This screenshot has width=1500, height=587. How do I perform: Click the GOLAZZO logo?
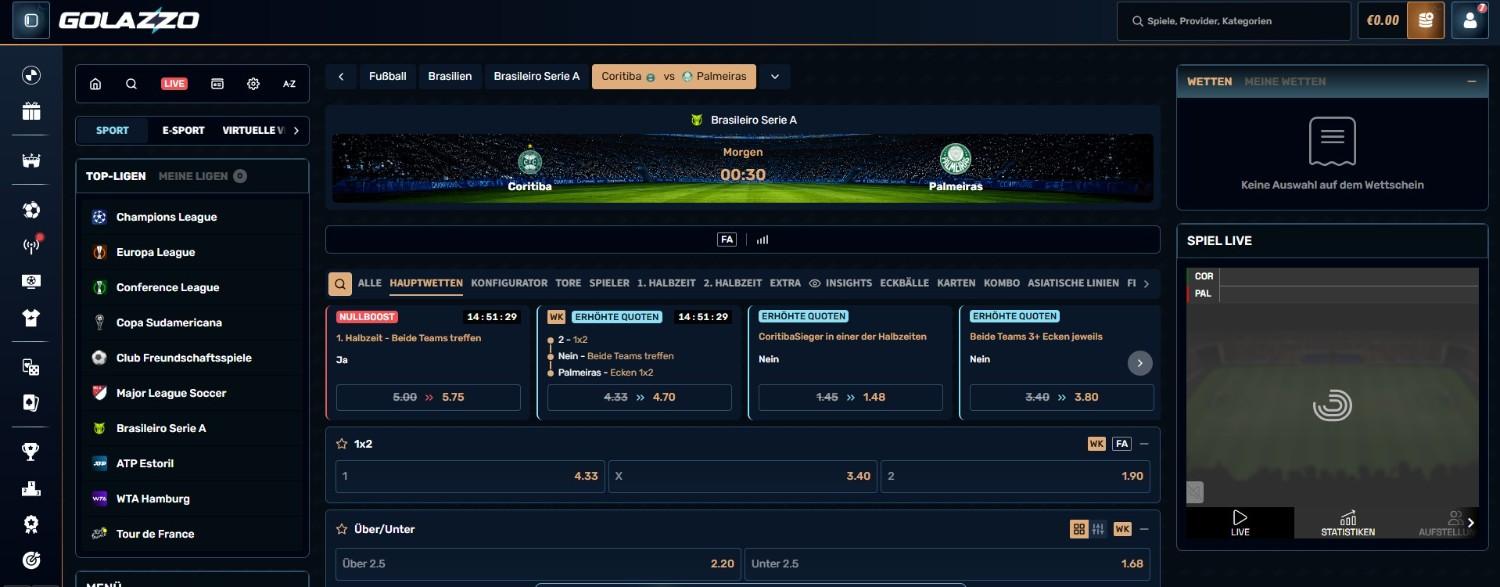click(129, 20)
